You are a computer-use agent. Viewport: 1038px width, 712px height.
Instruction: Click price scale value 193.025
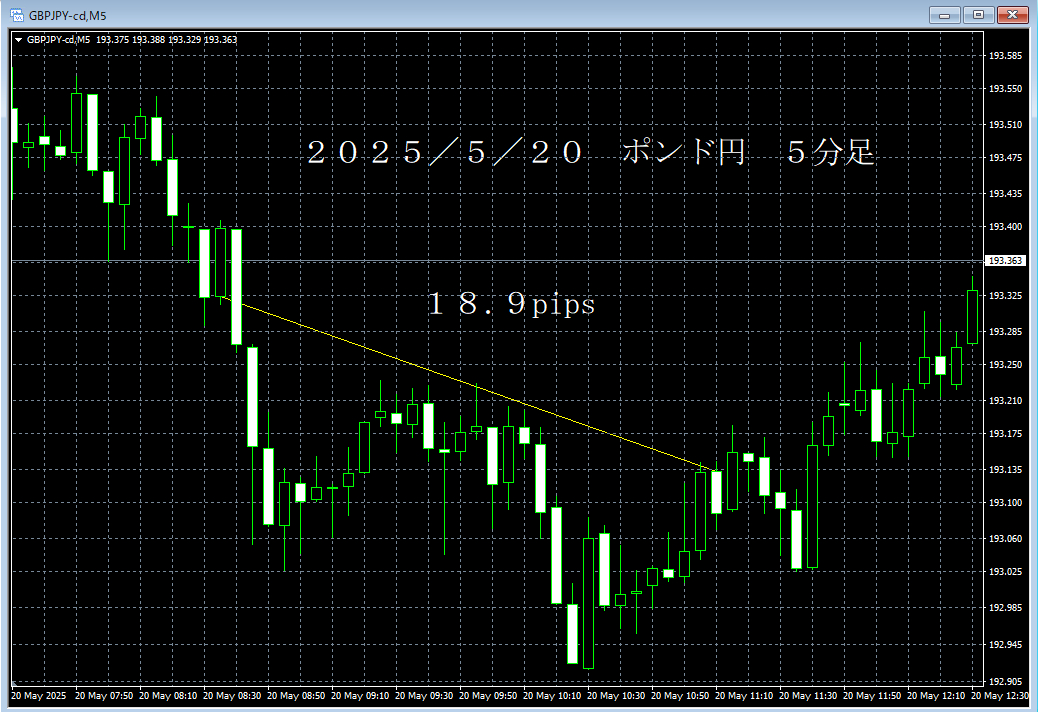coord(1005,571)
